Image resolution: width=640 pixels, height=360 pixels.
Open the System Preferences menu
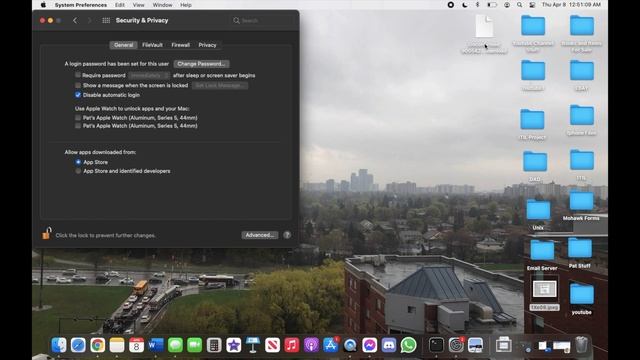[81, 5]
